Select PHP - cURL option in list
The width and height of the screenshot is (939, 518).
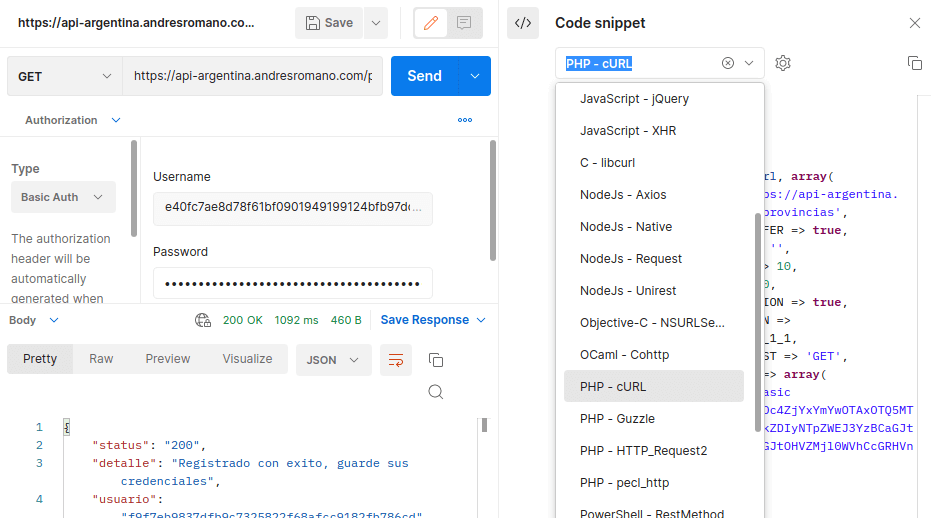654,386
